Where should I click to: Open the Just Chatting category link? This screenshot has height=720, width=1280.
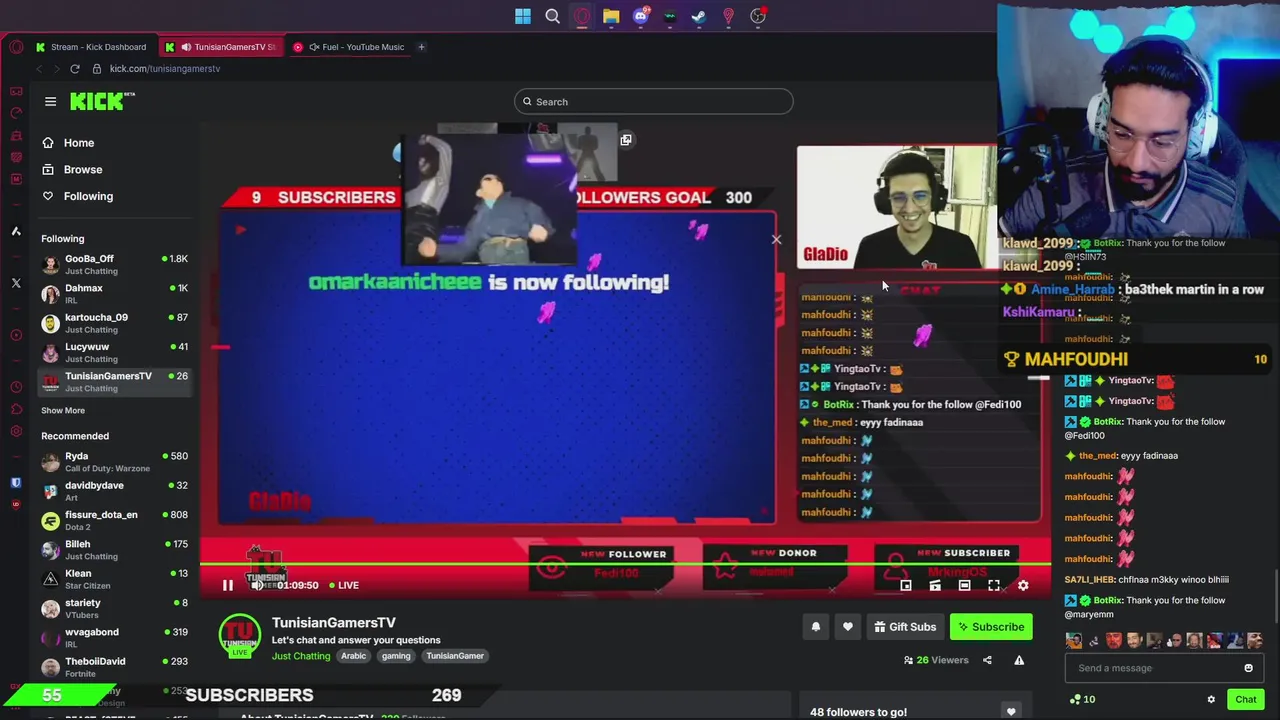click(x=301, y=656)
